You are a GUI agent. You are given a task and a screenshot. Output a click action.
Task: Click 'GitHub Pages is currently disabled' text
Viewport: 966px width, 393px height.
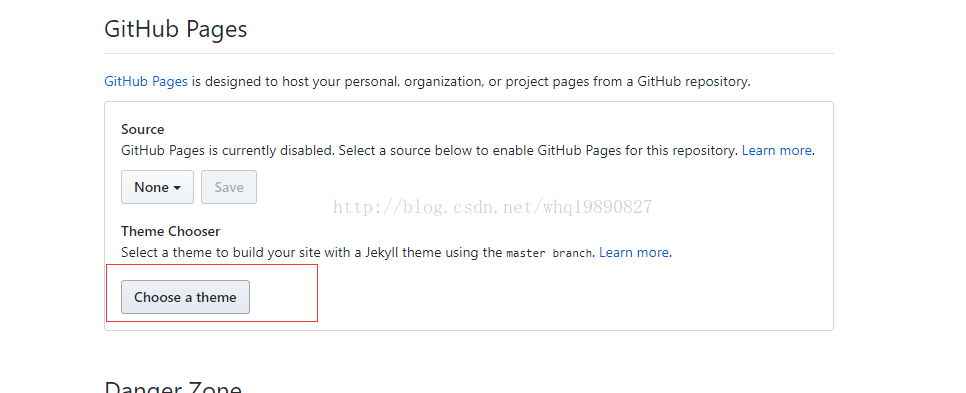coord(228,150)
